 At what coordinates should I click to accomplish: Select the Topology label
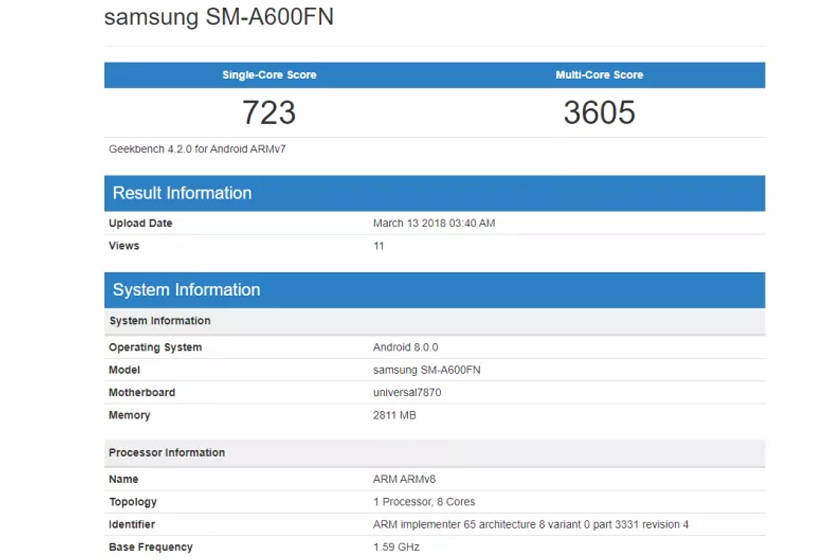(133, 502)
